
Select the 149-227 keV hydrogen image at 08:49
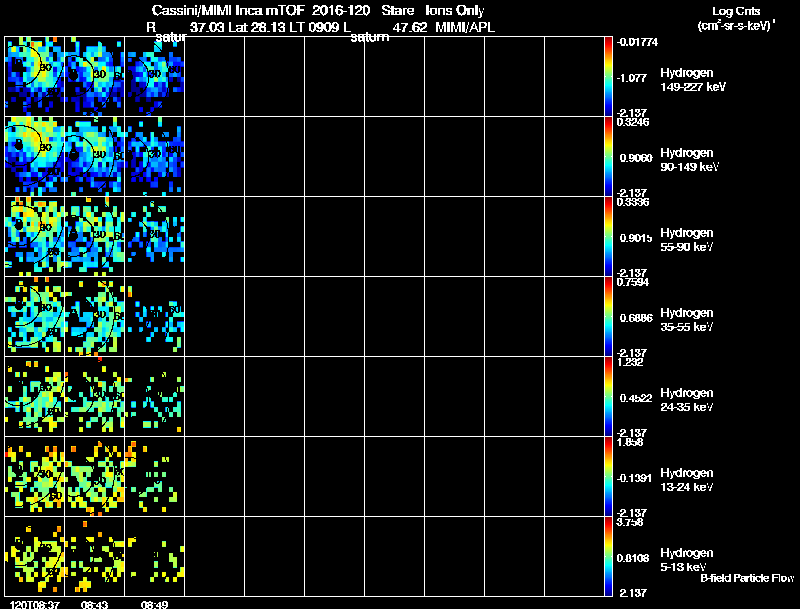click(x=154, y=76)
